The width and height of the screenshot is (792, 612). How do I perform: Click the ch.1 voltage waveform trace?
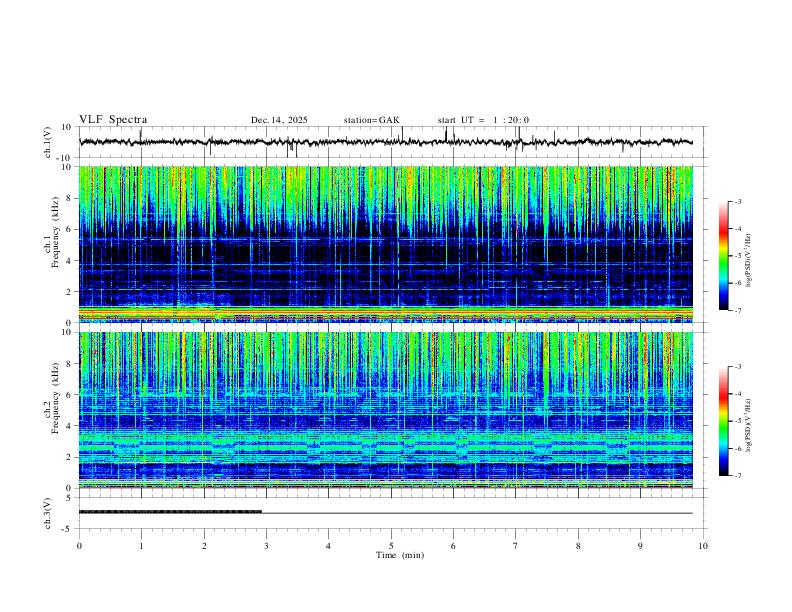pos(386,142)
